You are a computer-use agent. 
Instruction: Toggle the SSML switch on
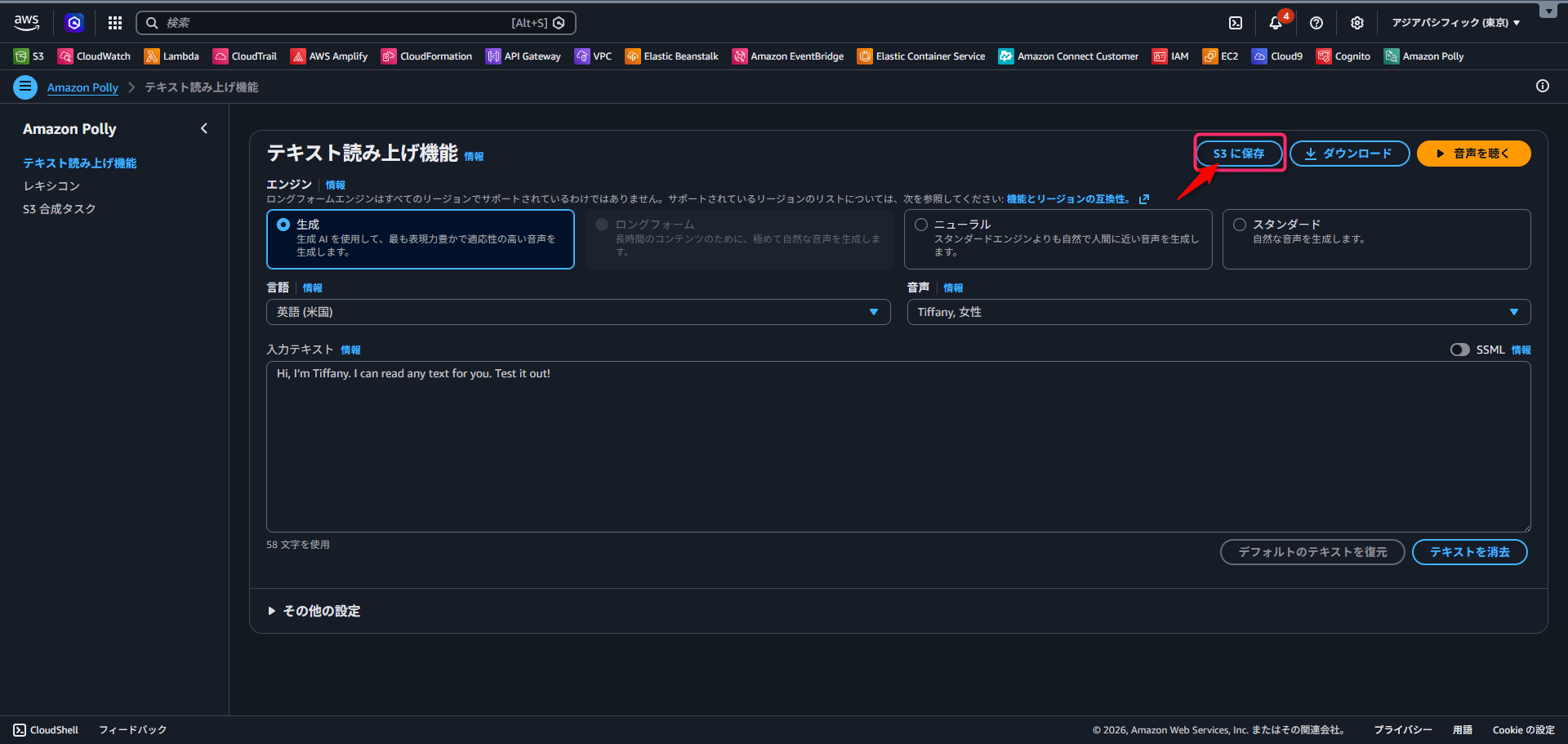[1460, 350]
